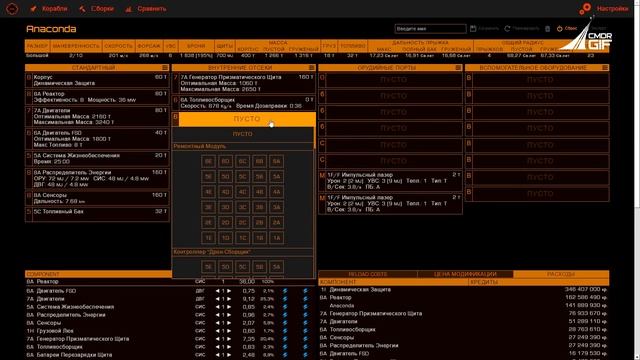Click first lightning icon in Грузовой Люк row
The height and width of the screenshot is (360, 640).
coord(285,331)
